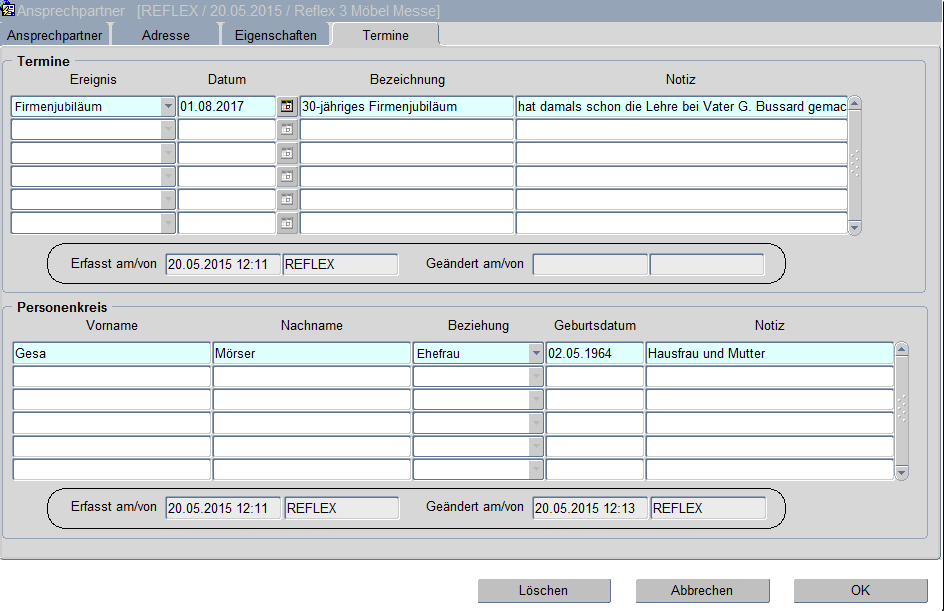Click calendar icon in fourth Termine row

tap(287, 177)
